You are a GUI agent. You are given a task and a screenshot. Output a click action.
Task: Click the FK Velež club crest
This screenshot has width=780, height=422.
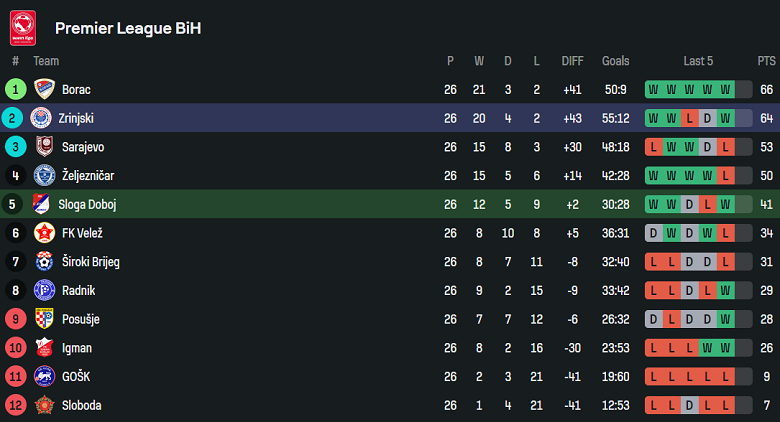(43, 233)
